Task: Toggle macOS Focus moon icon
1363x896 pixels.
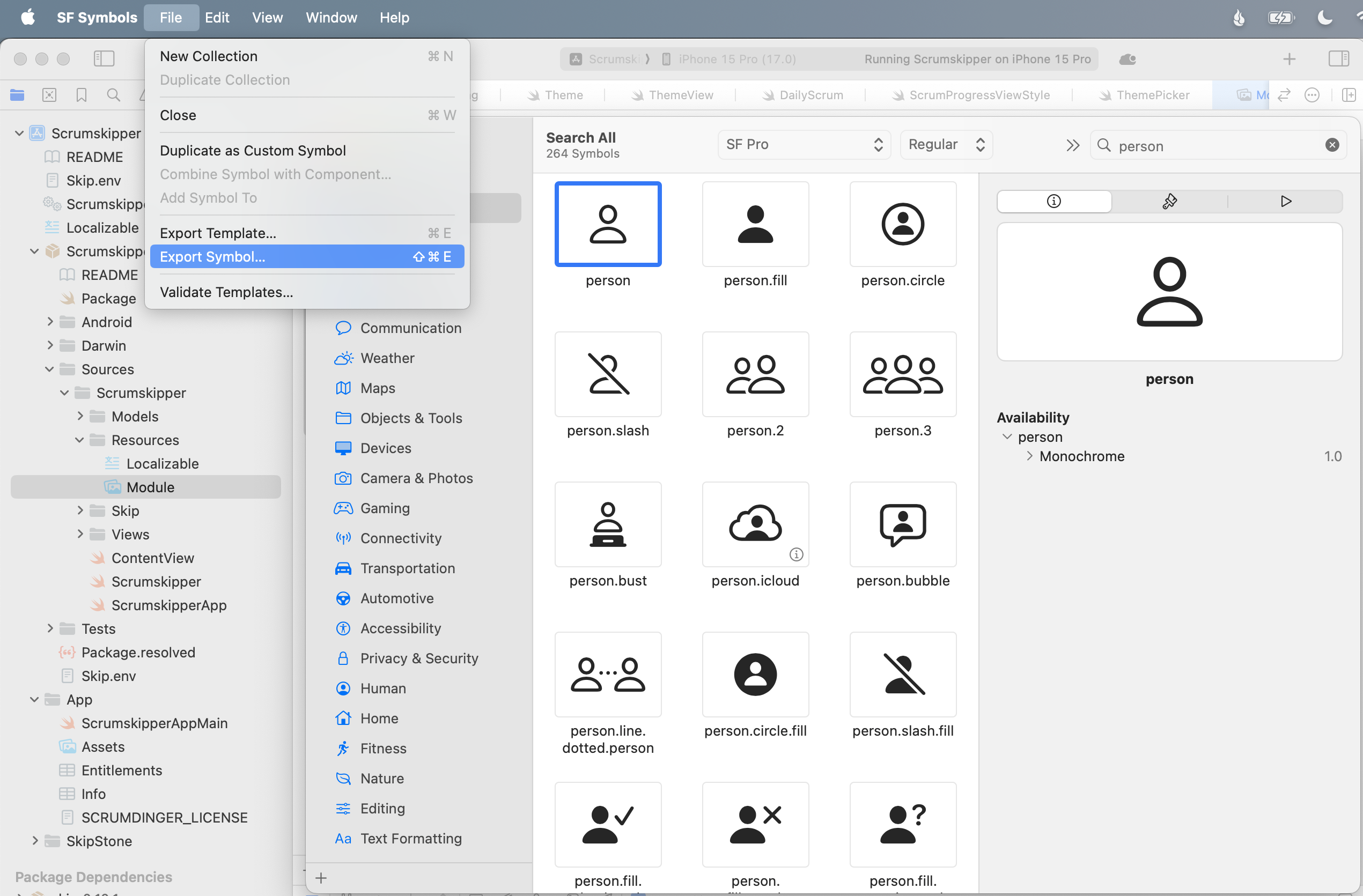Action: pos(1324,18)
